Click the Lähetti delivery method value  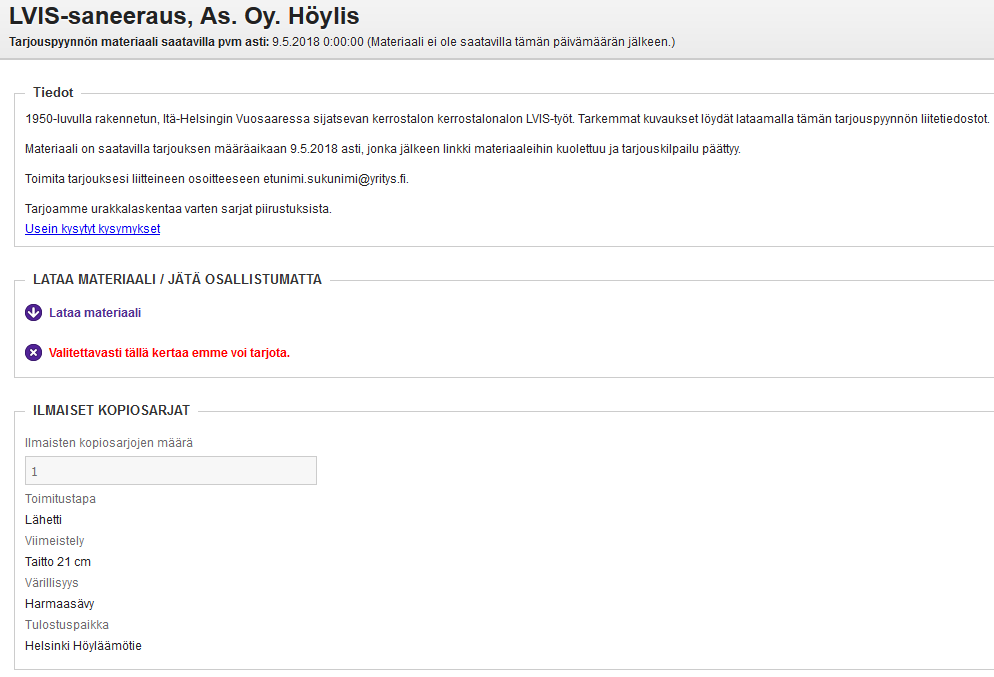43,520
